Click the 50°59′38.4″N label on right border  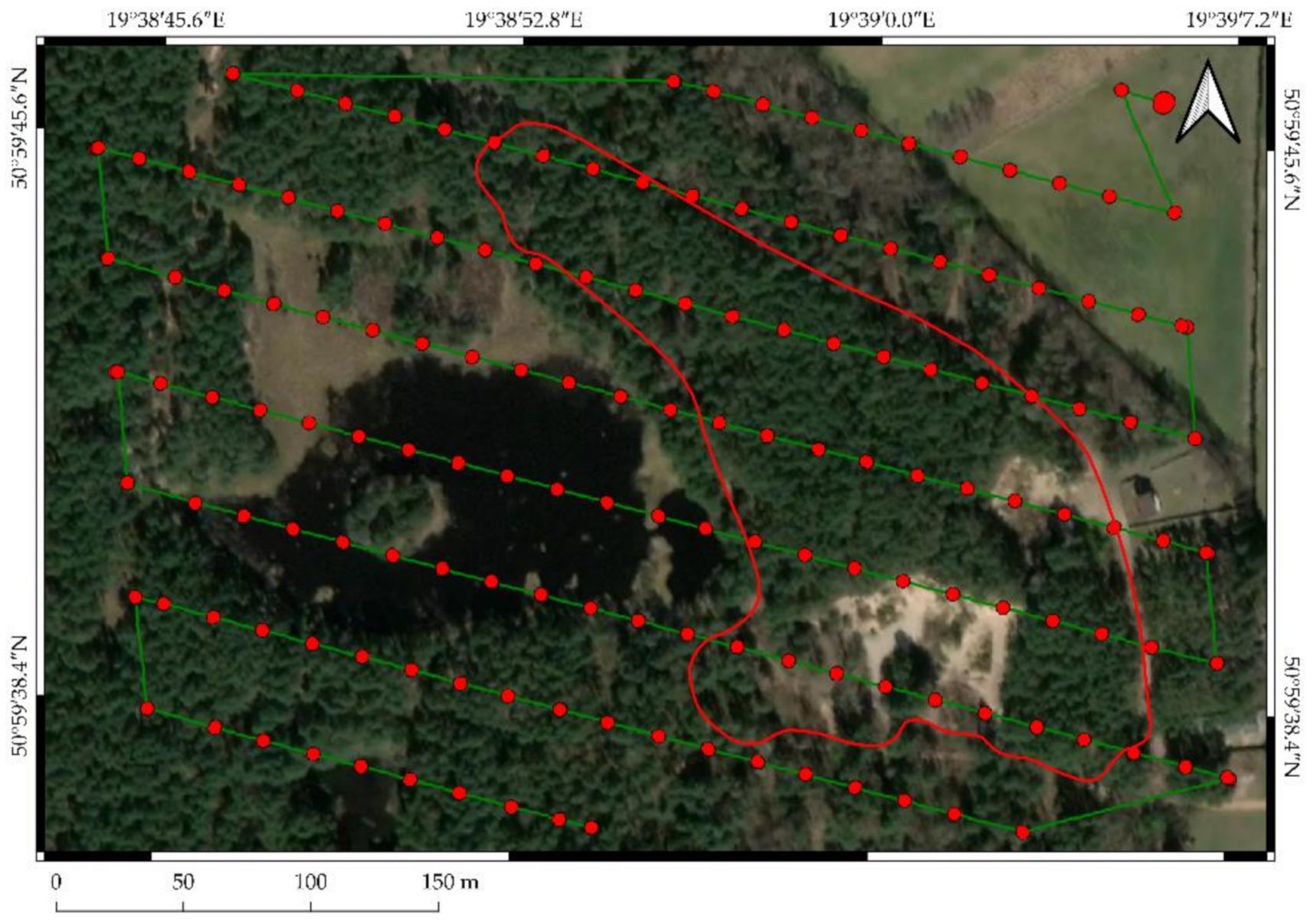(1292, 716)
